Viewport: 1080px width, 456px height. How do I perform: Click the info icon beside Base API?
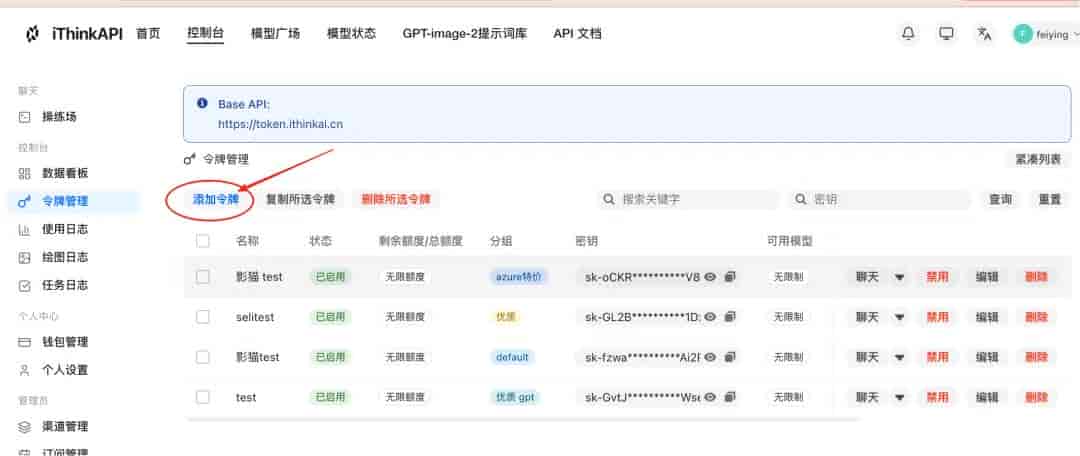coord(202,103)
